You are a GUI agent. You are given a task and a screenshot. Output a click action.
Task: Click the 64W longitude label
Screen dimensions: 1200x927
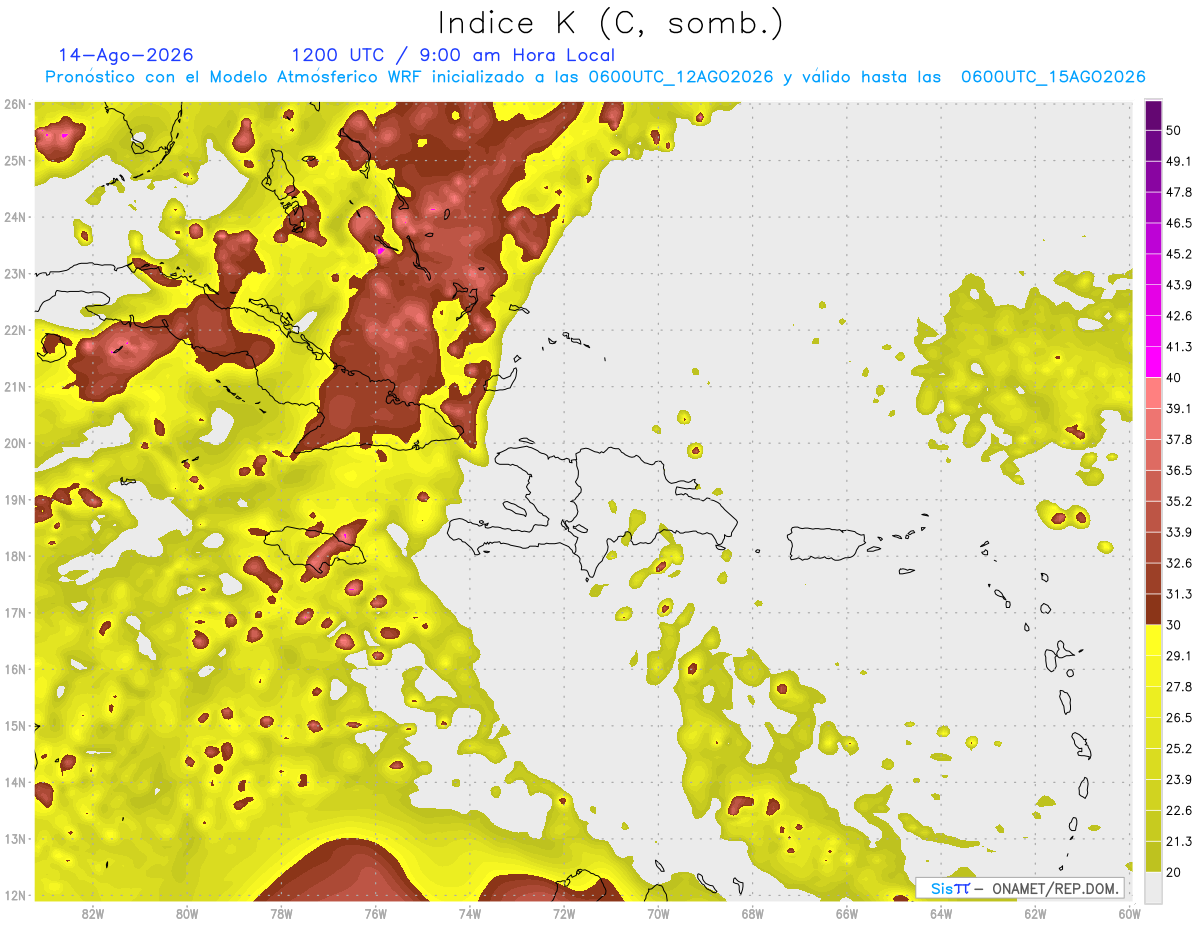click(x=941, y=913)
